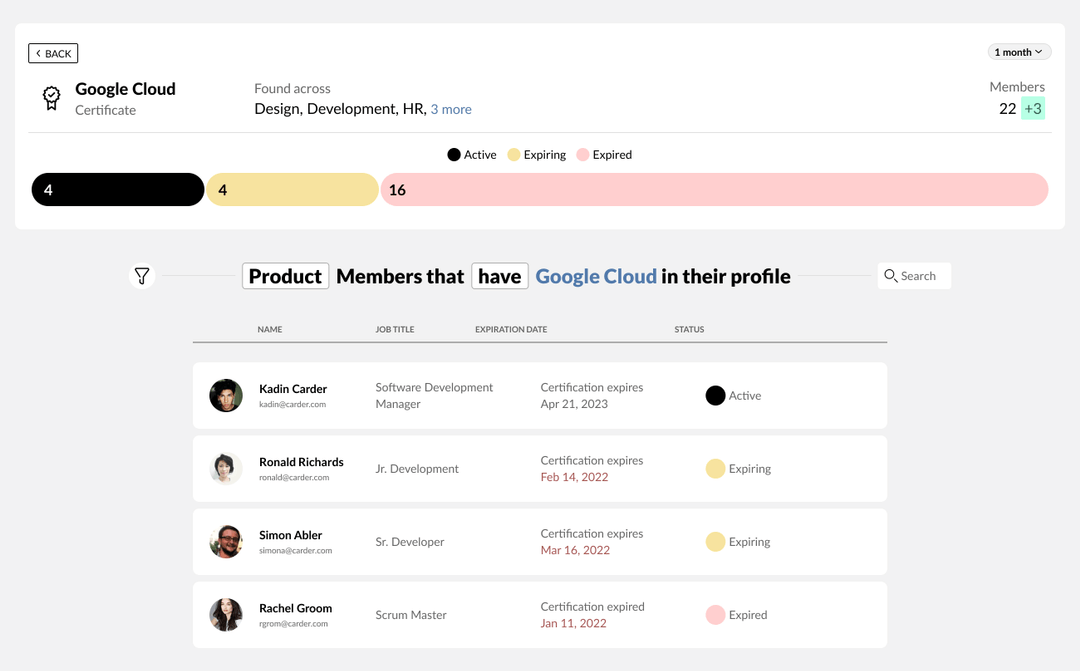Click the Google Cloud certificate badge icon
This screenshot has width=1080, height=671.
click(51, 98)
